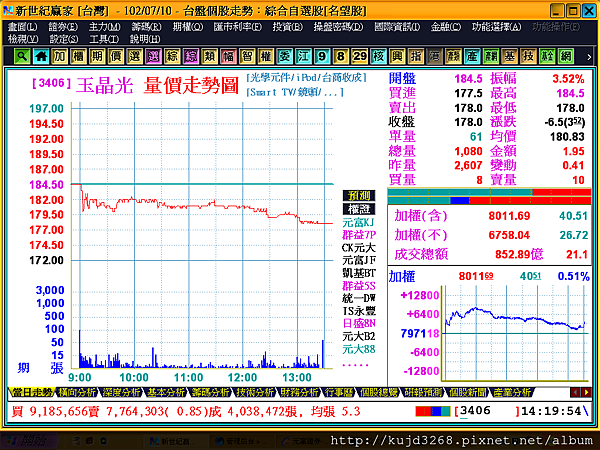The image size is (600, 450).
Task: Click the 新世紀贏家 taskbar window button
Action: click(x=174, y=441)
